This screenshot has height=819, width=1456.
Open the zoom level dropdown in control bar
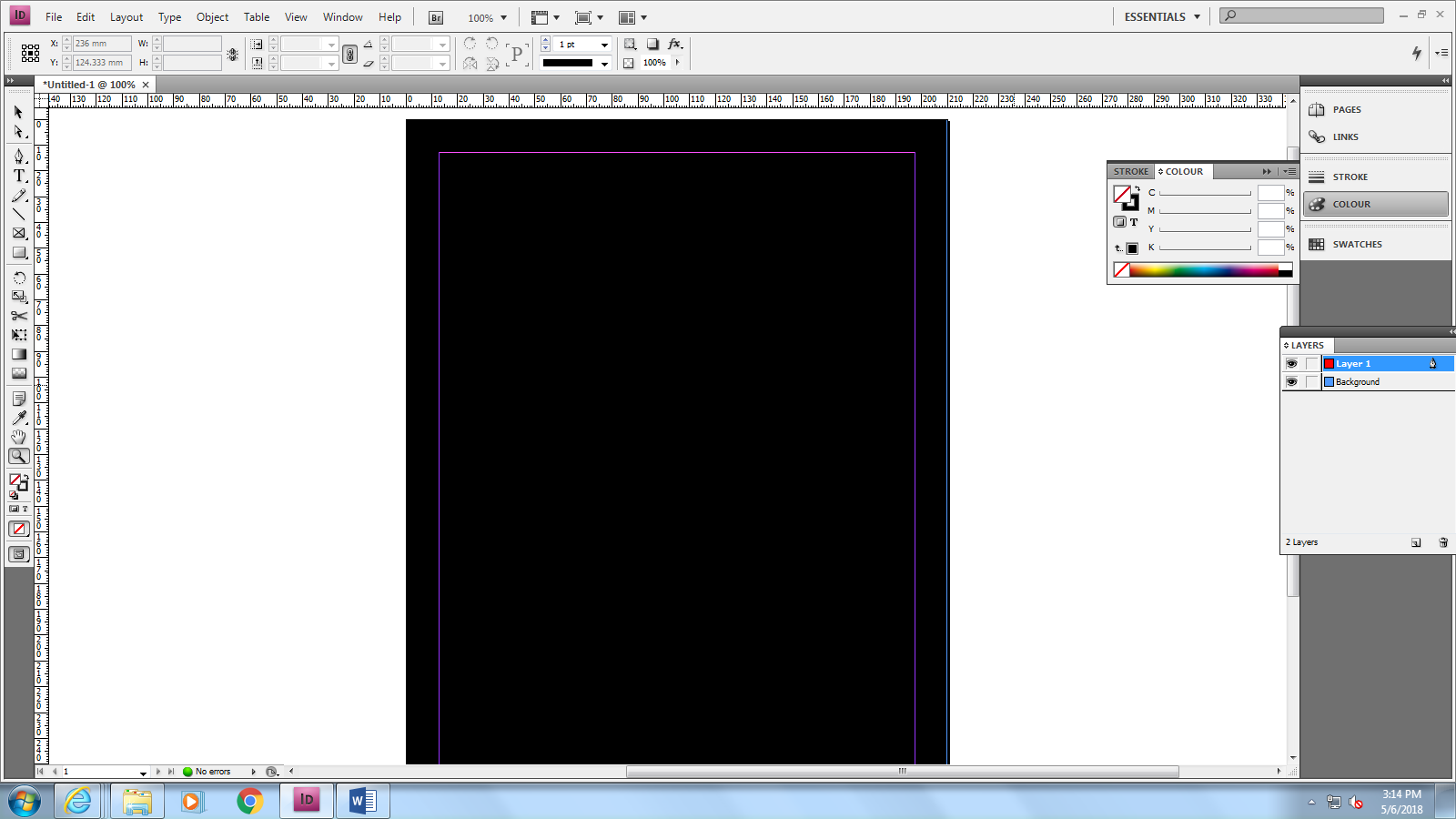pos(502,17)
